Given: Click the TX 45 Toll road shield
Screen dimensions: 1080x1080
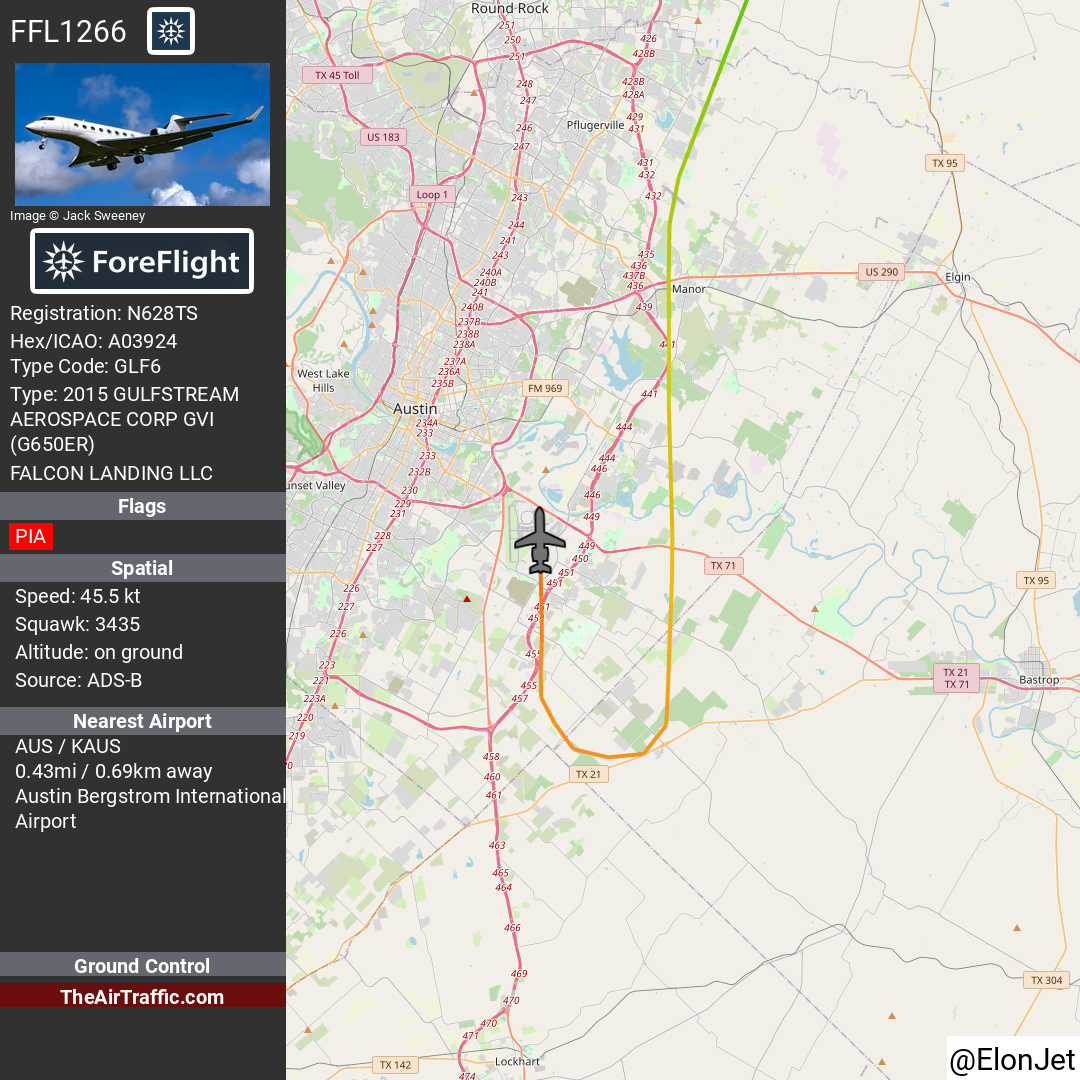Looking at the screenshot, I should pyautogui.click(x=338, y=75).
